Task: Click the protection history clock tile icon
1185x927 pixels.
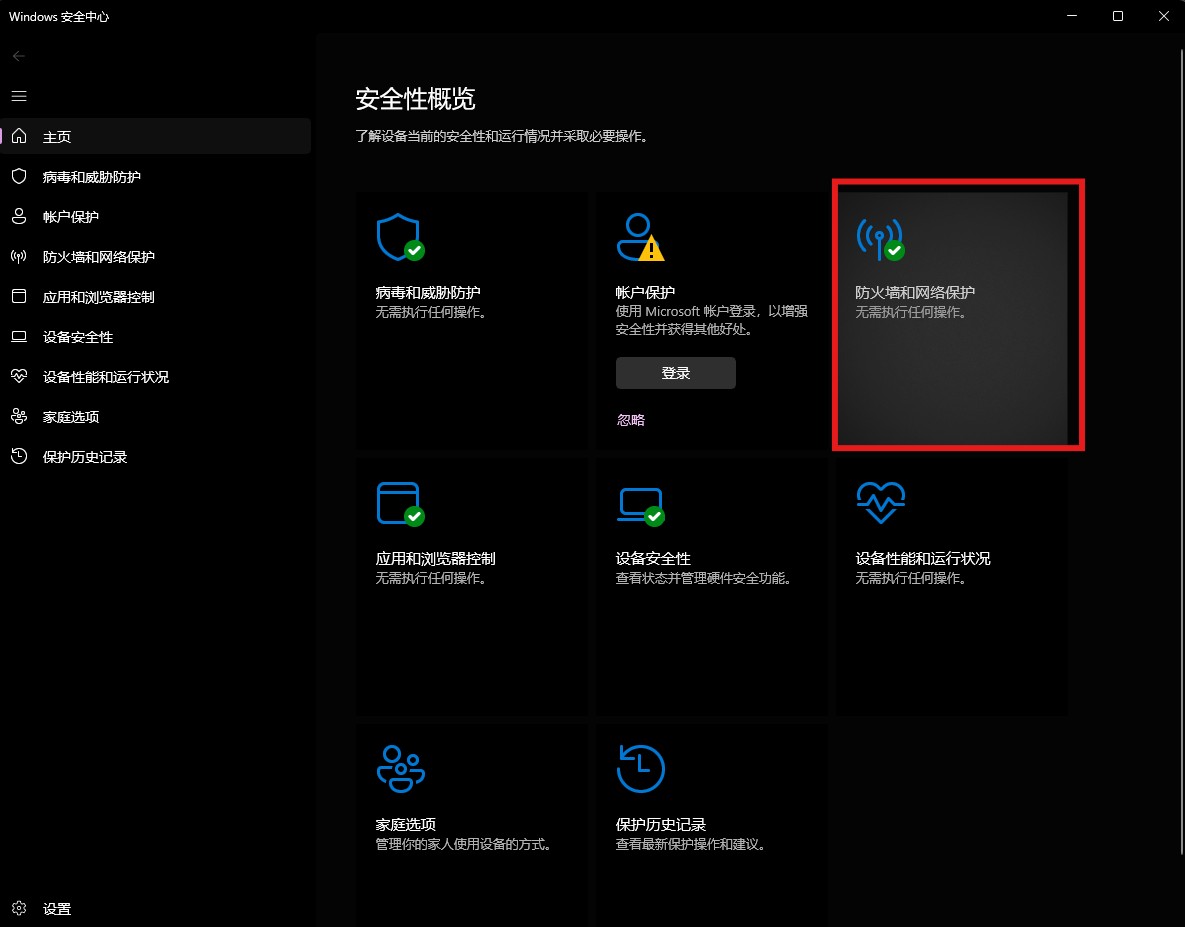Action: [x=640, y=769]
